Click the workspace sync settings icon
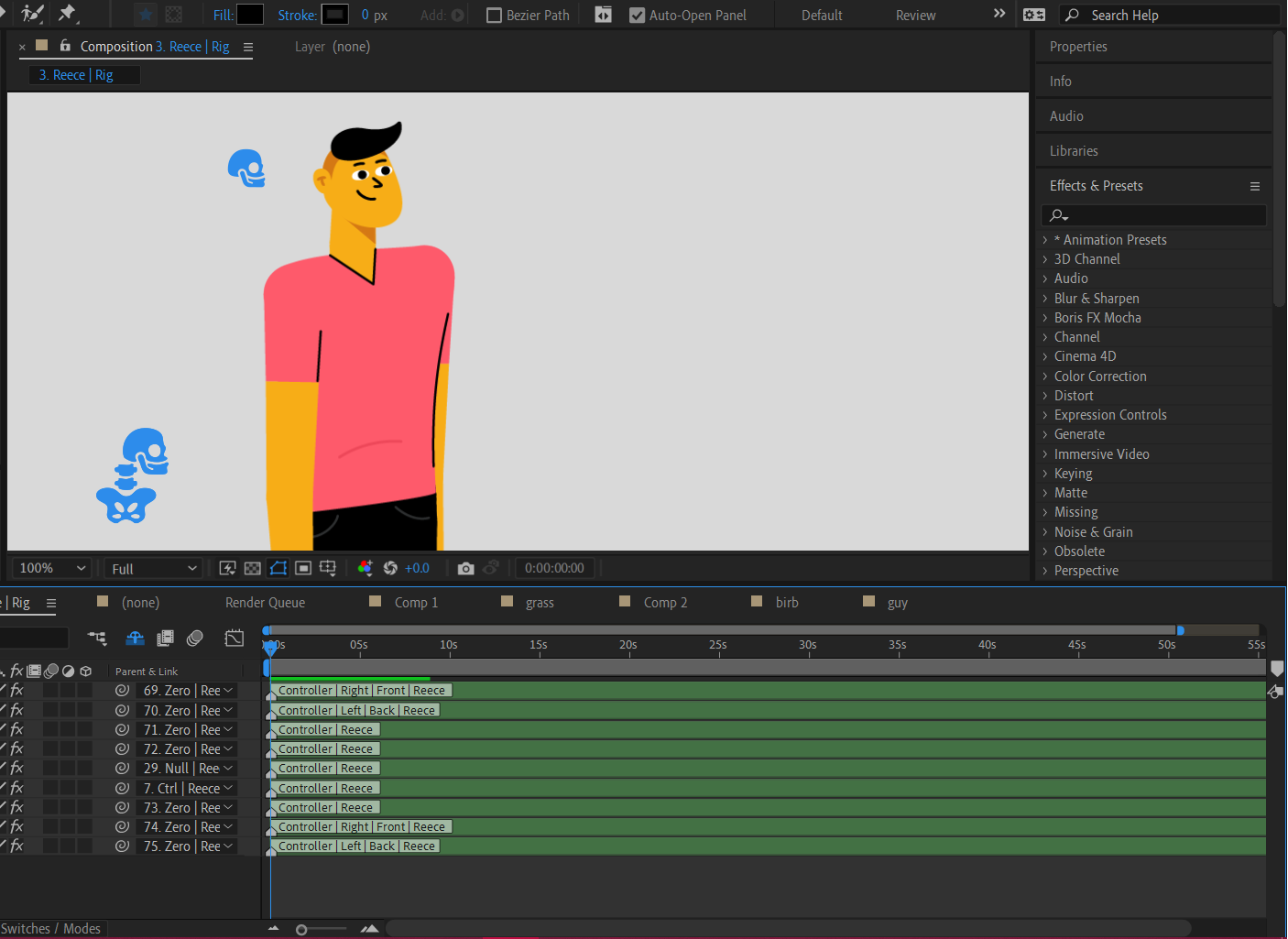Screen dimensions: 1288x939 coord(1034,15)
